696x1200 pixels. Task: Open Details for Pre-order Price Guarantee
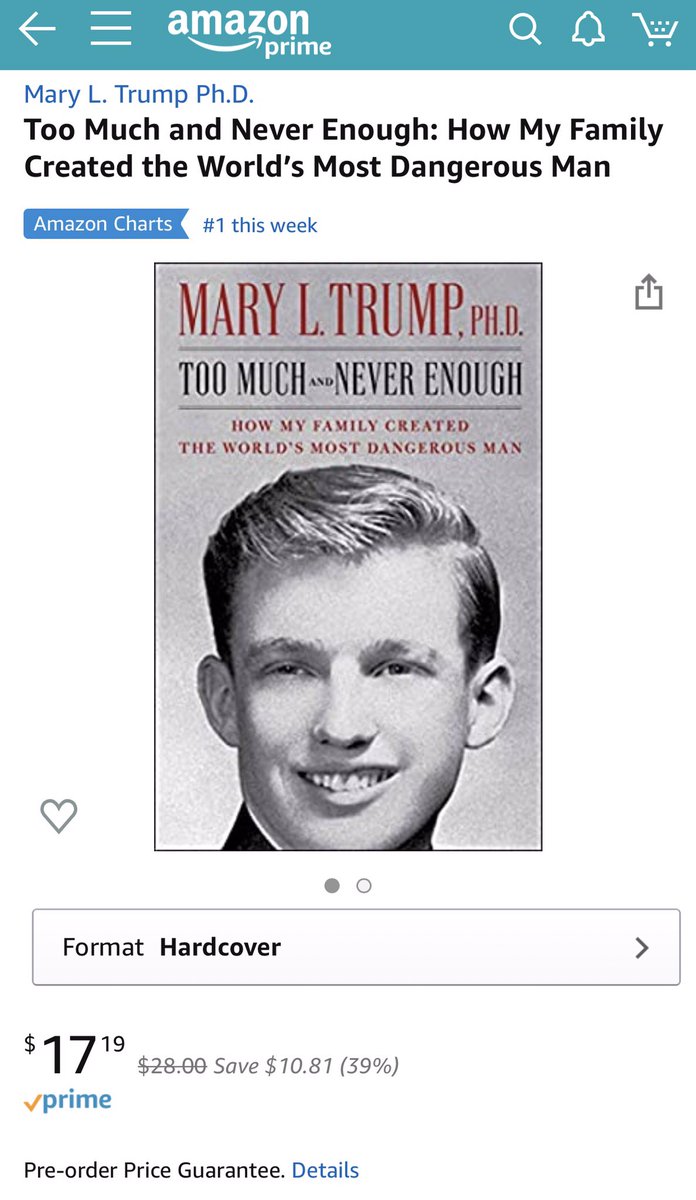(x=325, y=1170)
